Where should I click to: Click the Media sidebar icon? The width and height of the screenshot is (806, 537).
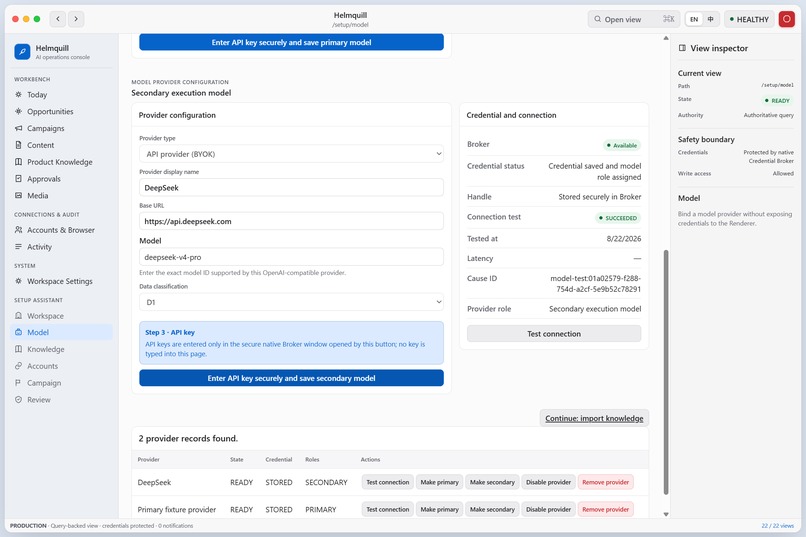pos(19,196)
